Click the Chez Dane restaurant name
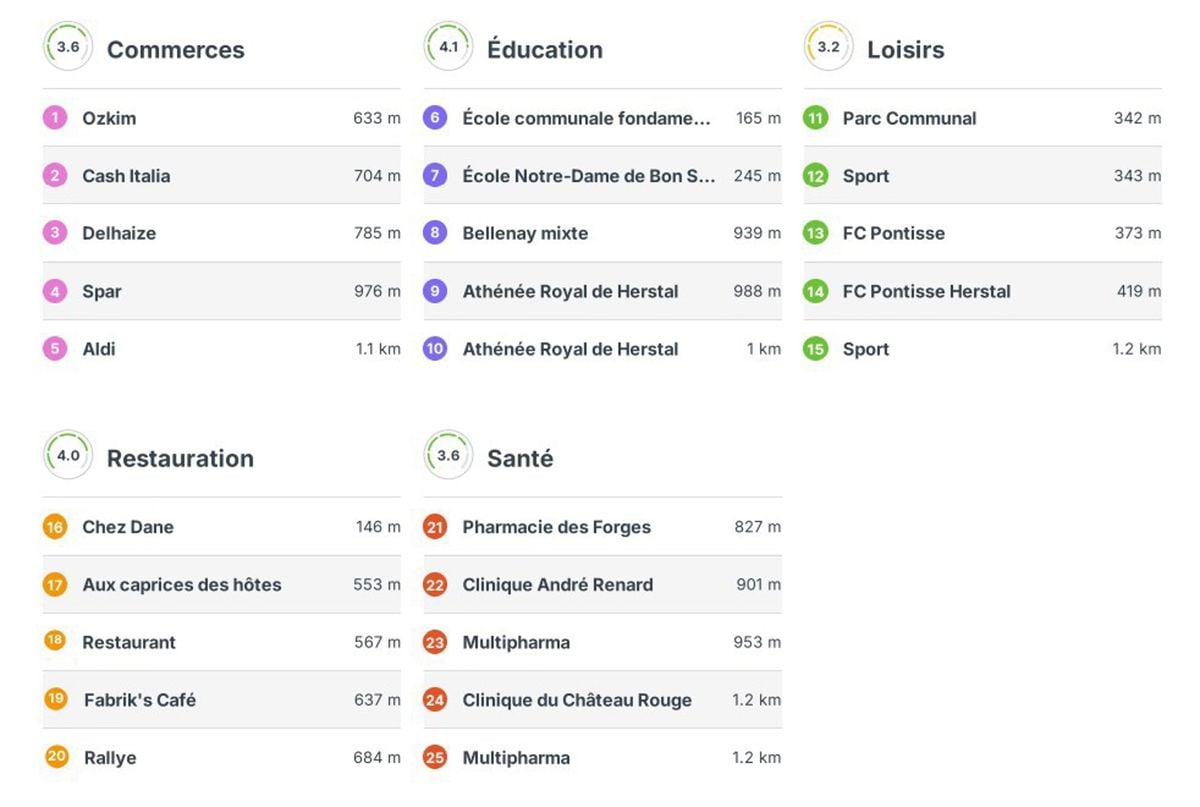1200x807 pixels. (128, 527)
